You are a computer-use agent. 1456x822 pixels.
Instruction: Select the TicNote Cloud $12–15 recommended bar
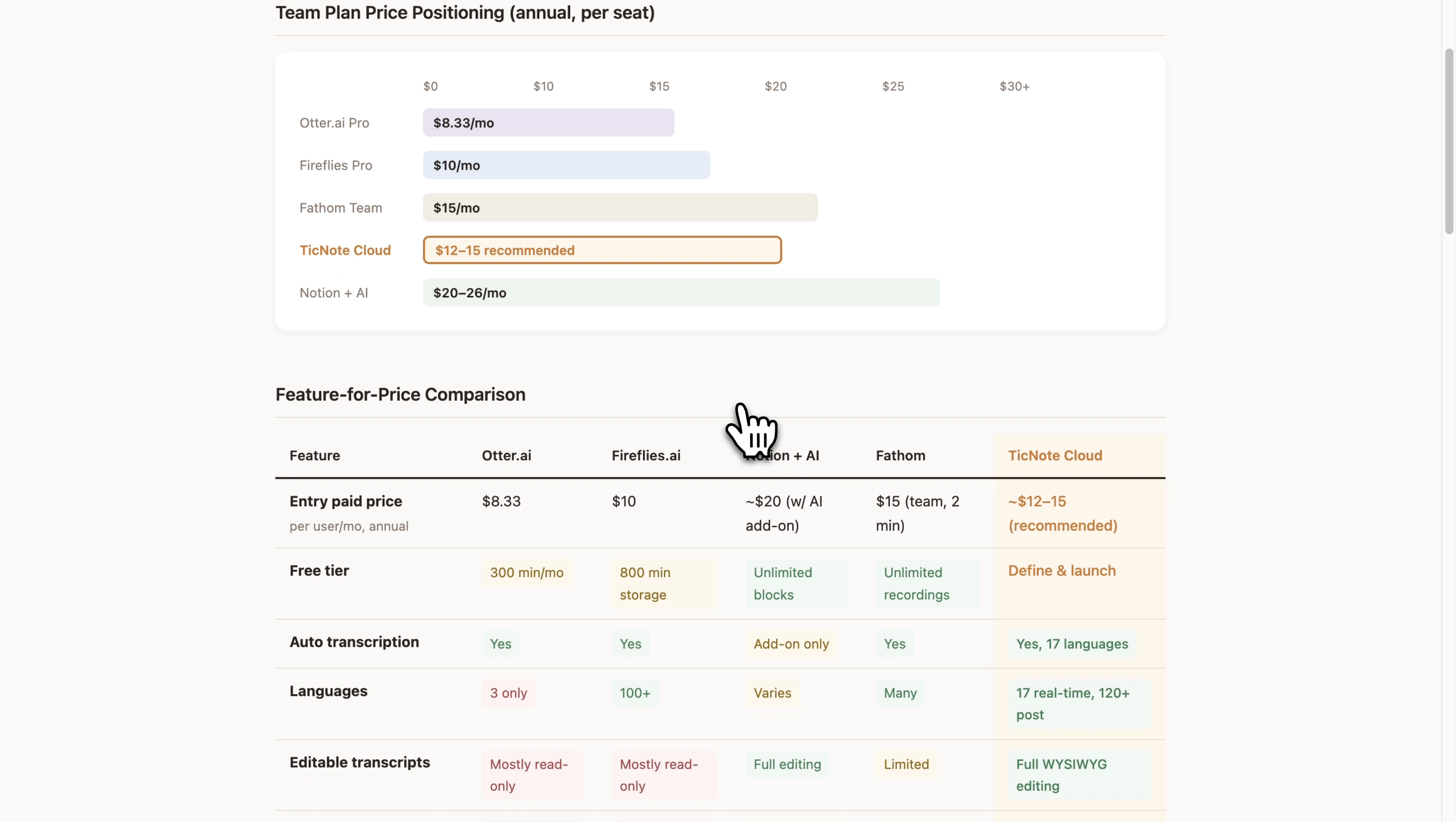tap(602, 250)
